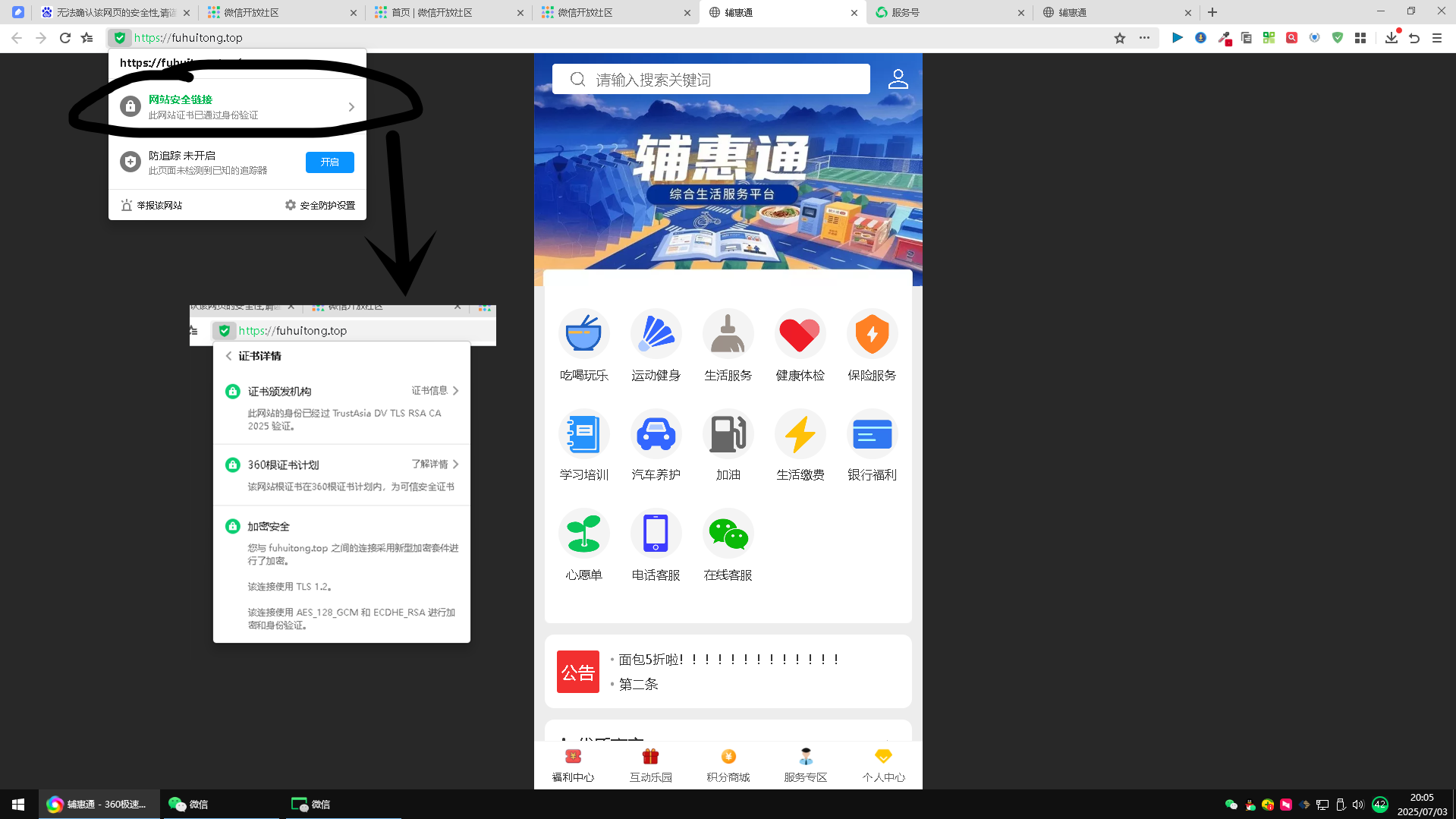Go to the 积分商城 bottom tab

[728, 765]
